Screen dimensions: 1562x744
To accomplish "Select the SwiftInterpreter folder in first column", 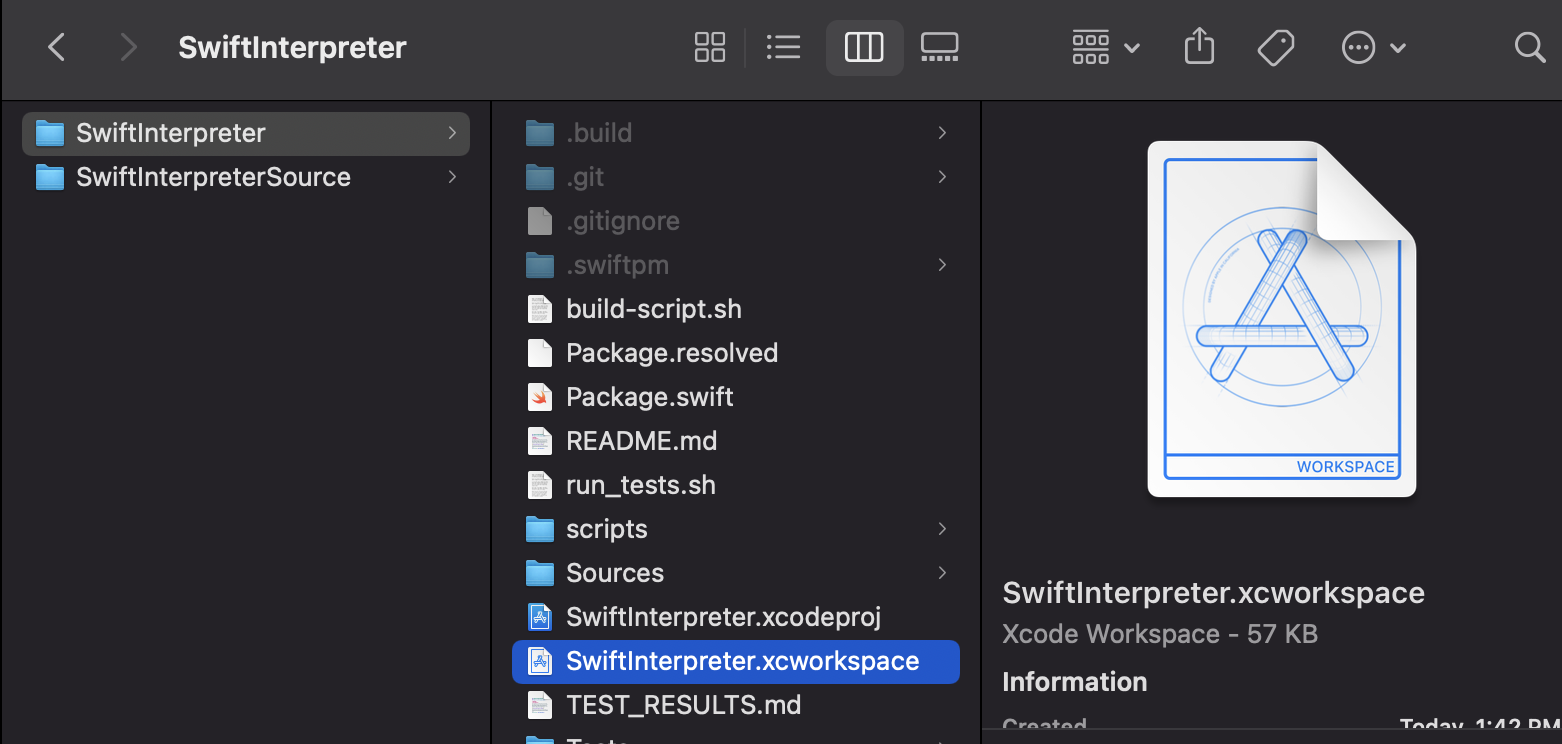I will (x=246, y=133).
